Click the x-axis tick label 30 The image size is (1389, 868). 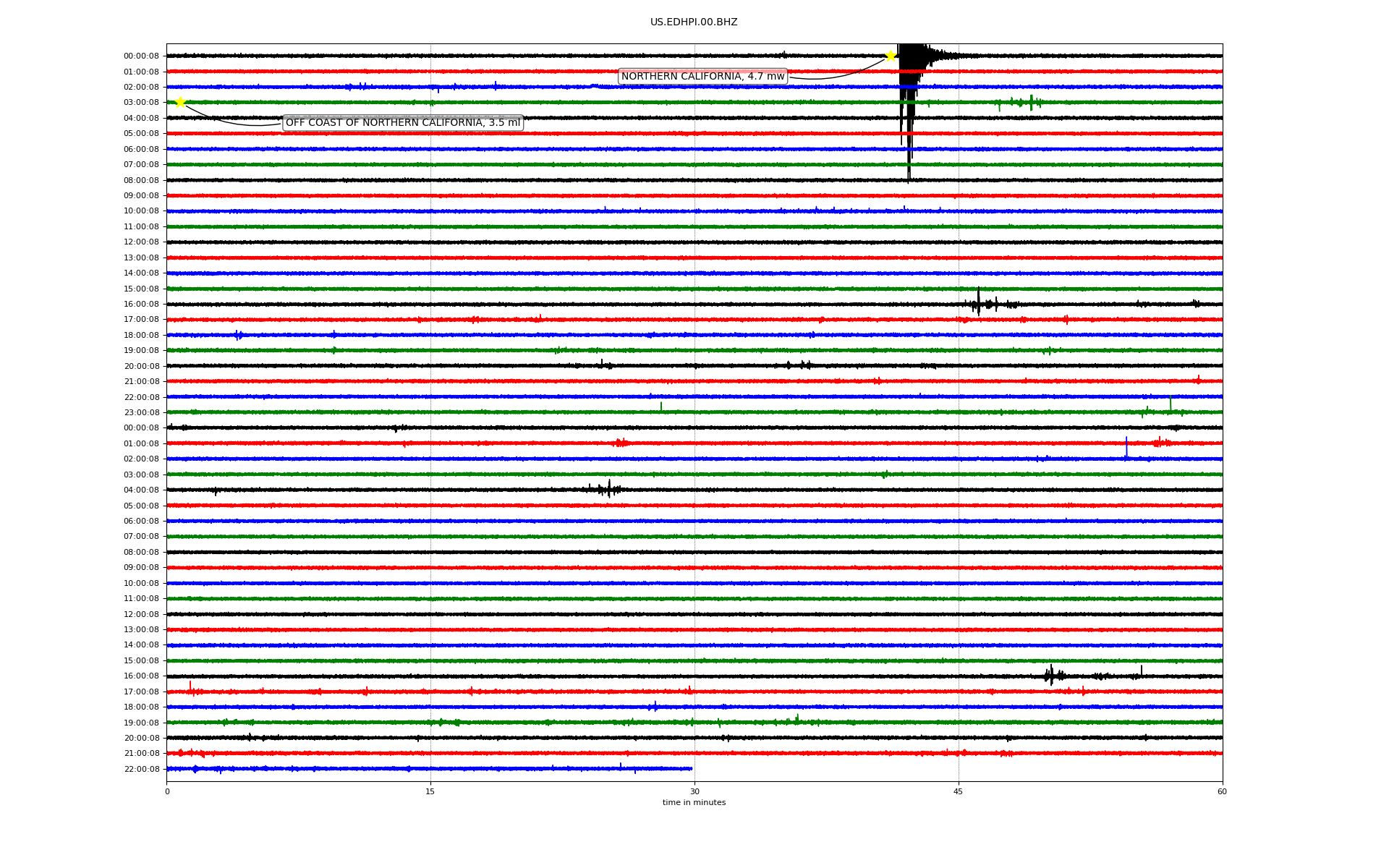694,791
